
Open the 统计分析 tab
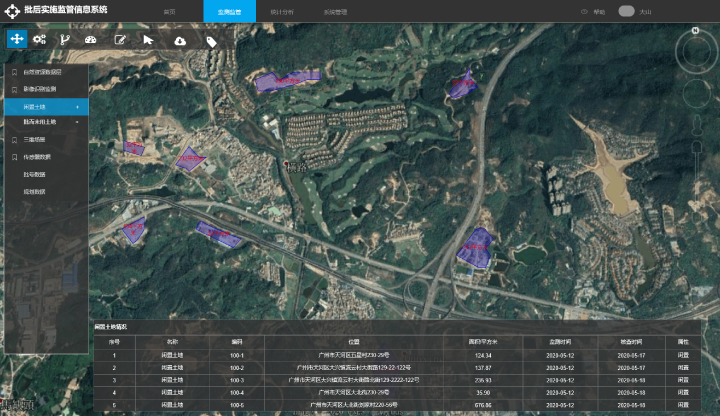(283, 11)
